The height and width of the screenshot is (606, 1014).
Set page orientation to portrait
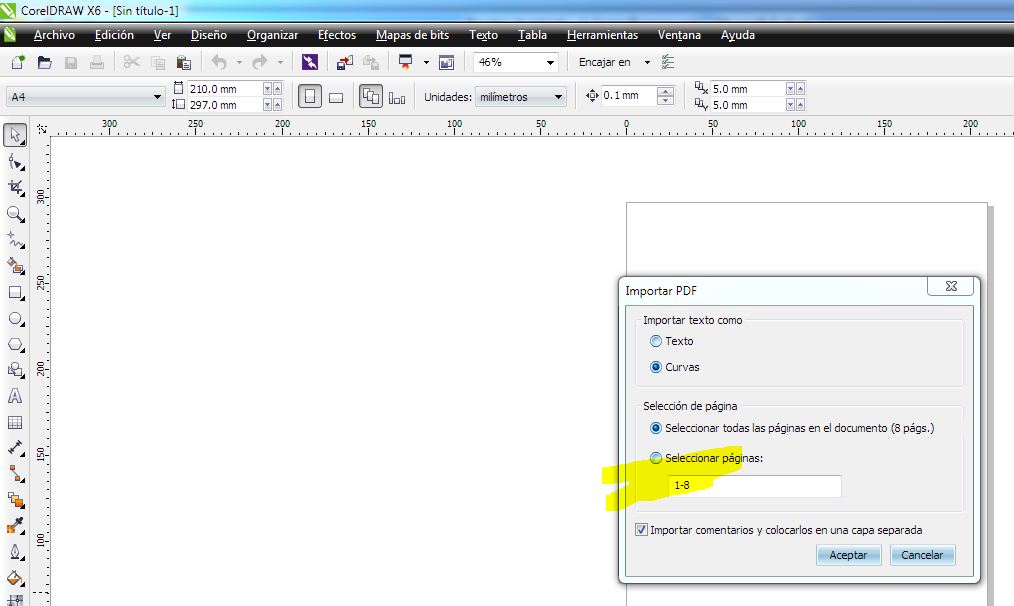click(310, 97)
